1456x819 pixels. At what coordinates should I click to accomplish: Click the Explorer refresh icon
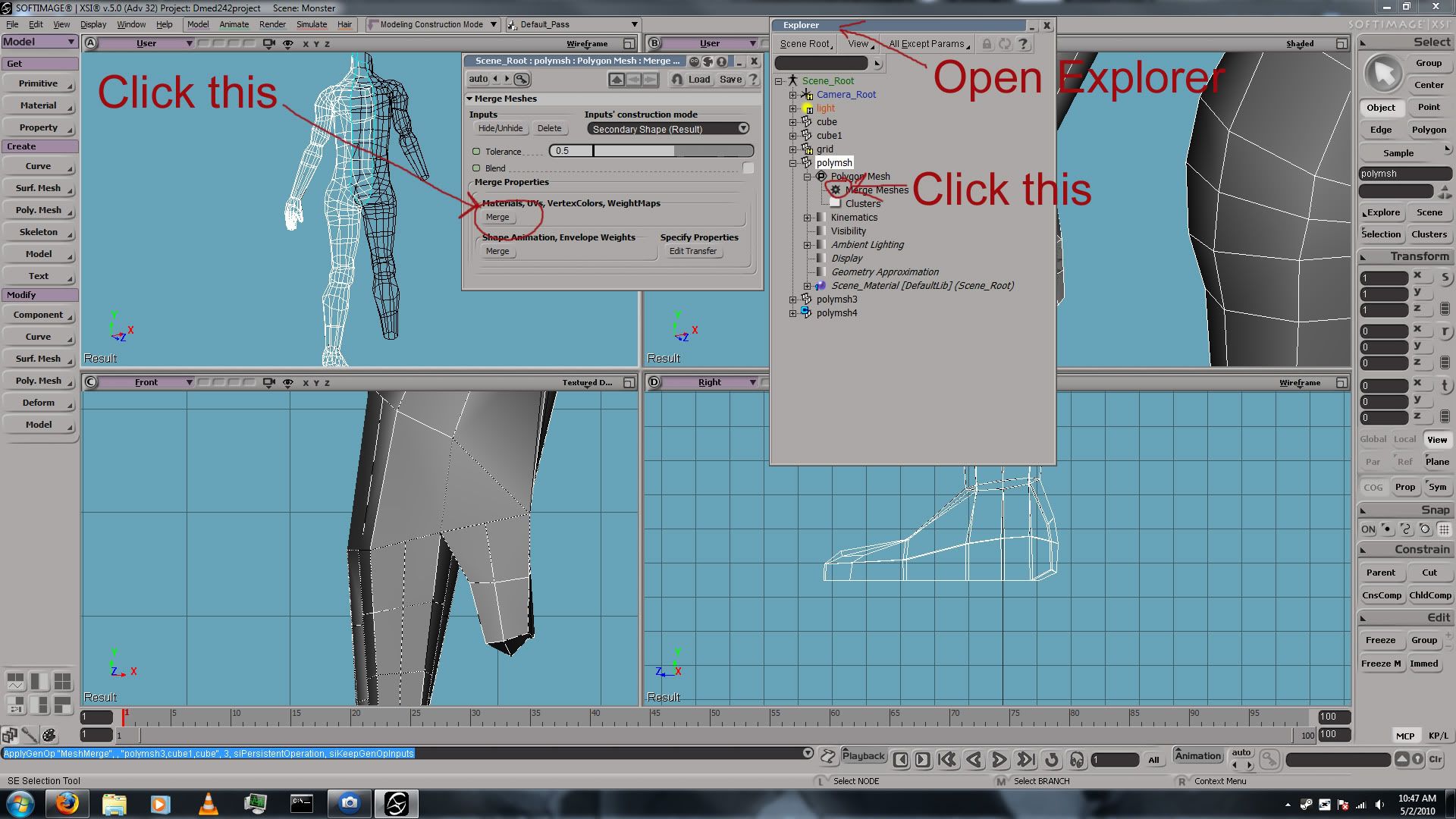pos(1005,44)
